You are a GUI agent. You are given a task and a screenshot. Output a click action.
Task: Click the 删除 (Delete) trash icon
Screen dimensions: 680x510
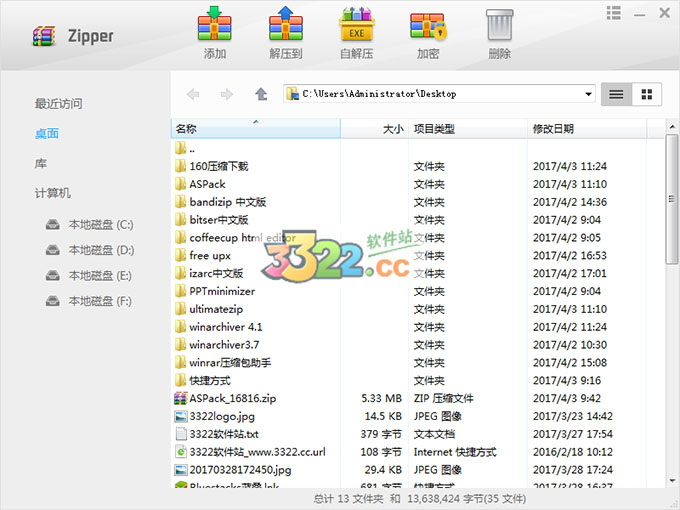pyautogui.click(x=500, y=25)
